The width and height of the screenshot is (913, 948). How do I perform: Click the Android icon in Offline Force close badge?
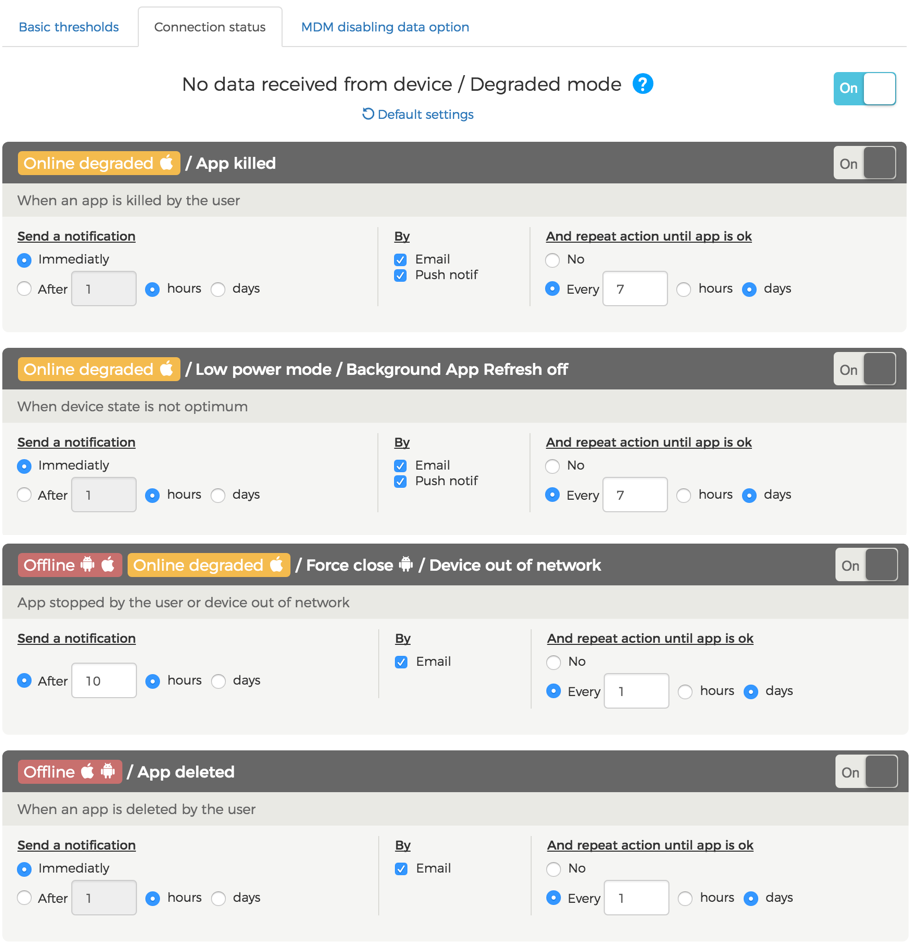88,565
